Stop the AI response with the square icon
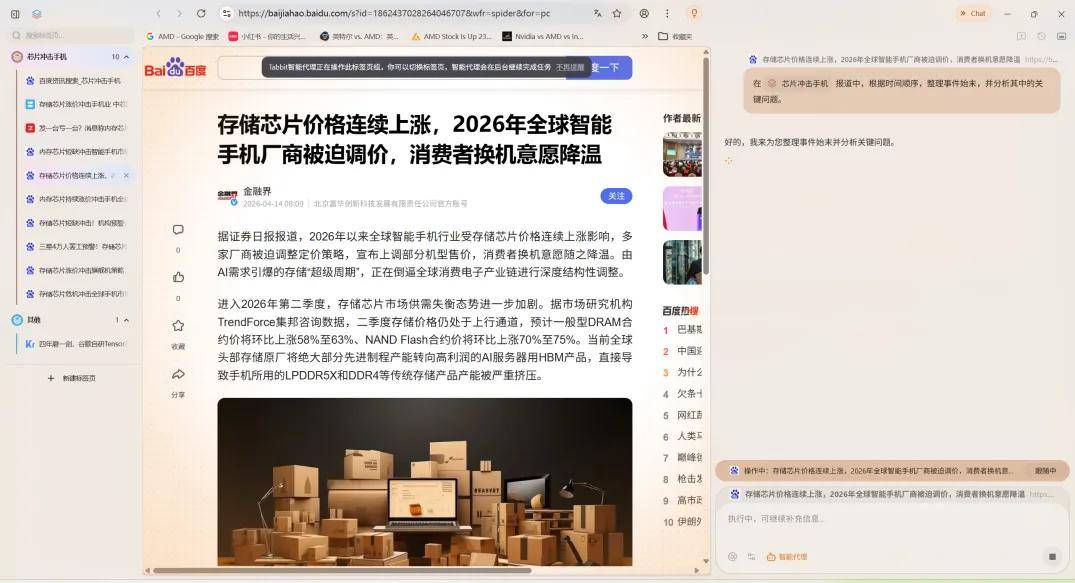1075x583 pixels. pos(1051,555)
